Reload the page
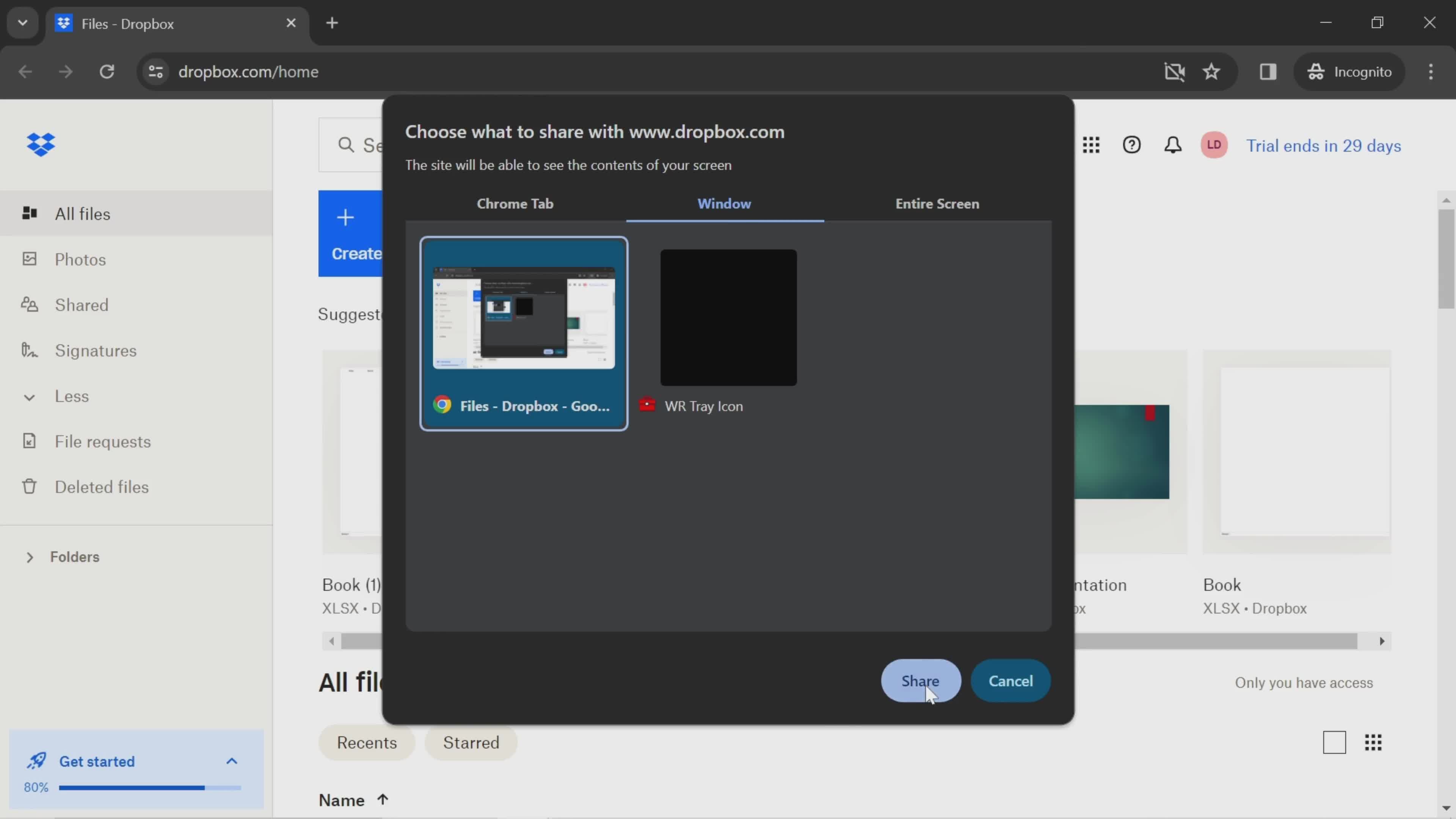1456x819 pixels. coord(107,72)
